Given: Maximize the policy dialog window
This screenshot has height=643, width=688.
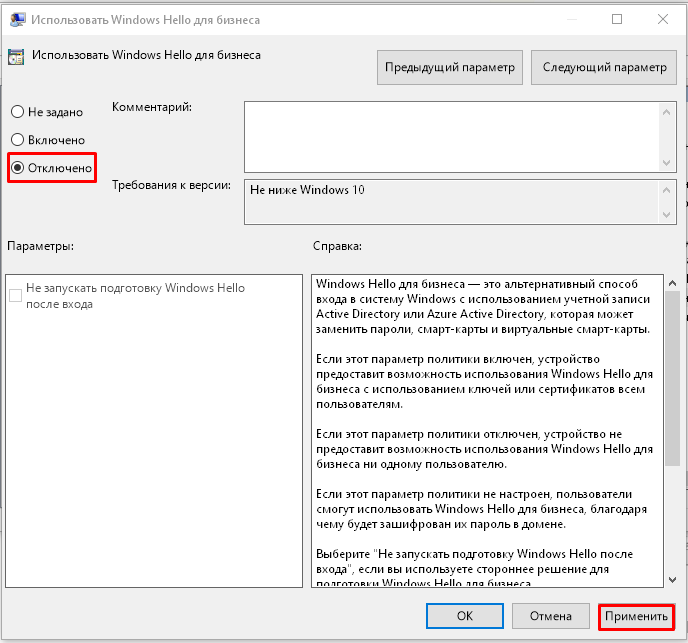Looking at the screenshot, I should [x=617, y=19].
